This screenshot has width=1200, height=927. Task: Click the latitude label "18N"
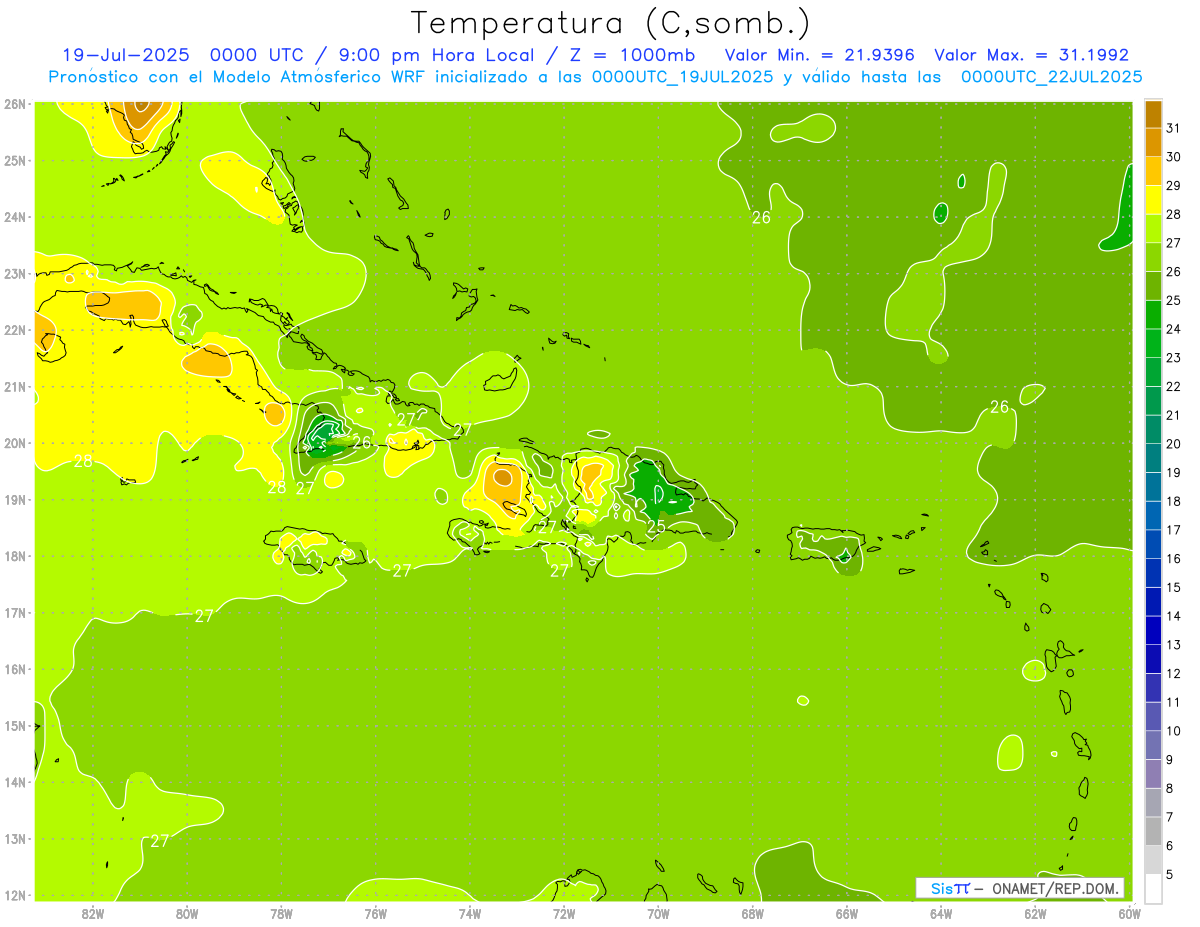(15, 556)
